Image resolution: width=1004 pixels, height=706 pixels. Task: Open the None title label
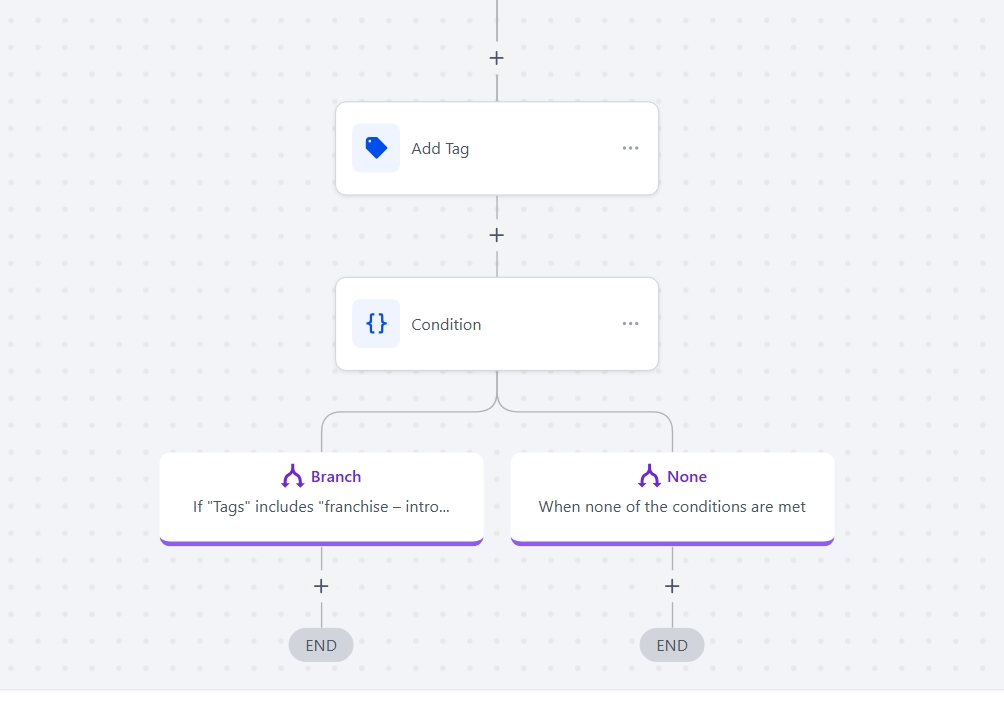[x=686, y=477]
